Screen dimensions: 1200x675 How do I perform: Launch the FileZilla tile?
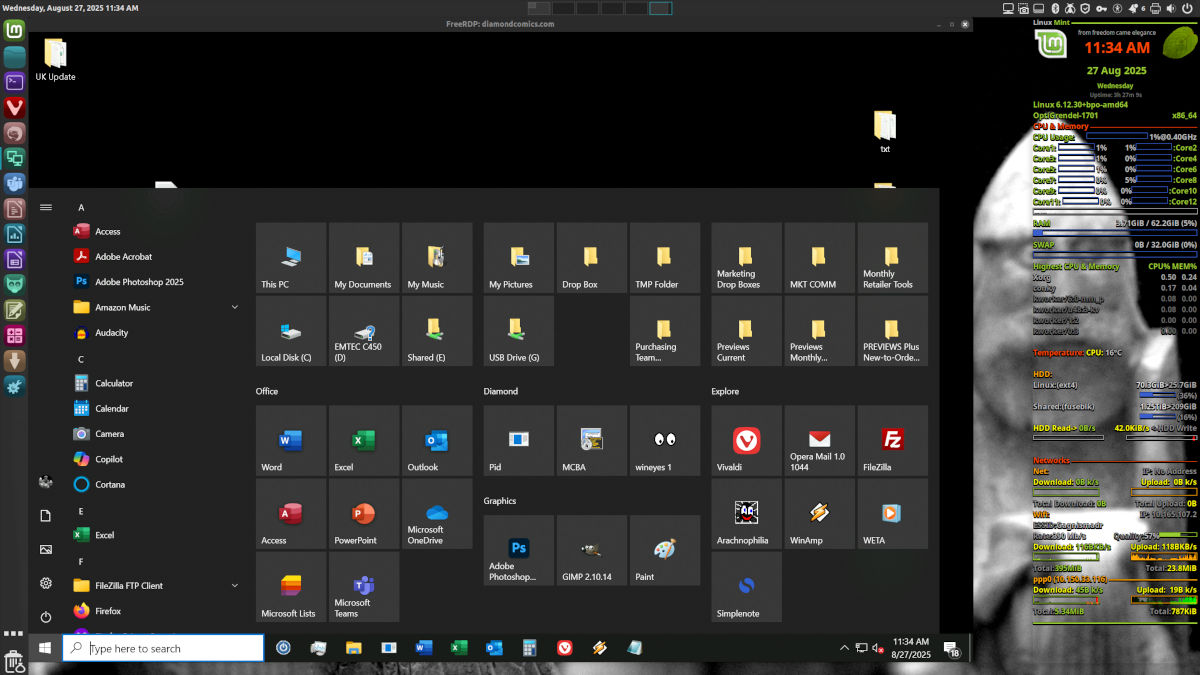[893, 440]
